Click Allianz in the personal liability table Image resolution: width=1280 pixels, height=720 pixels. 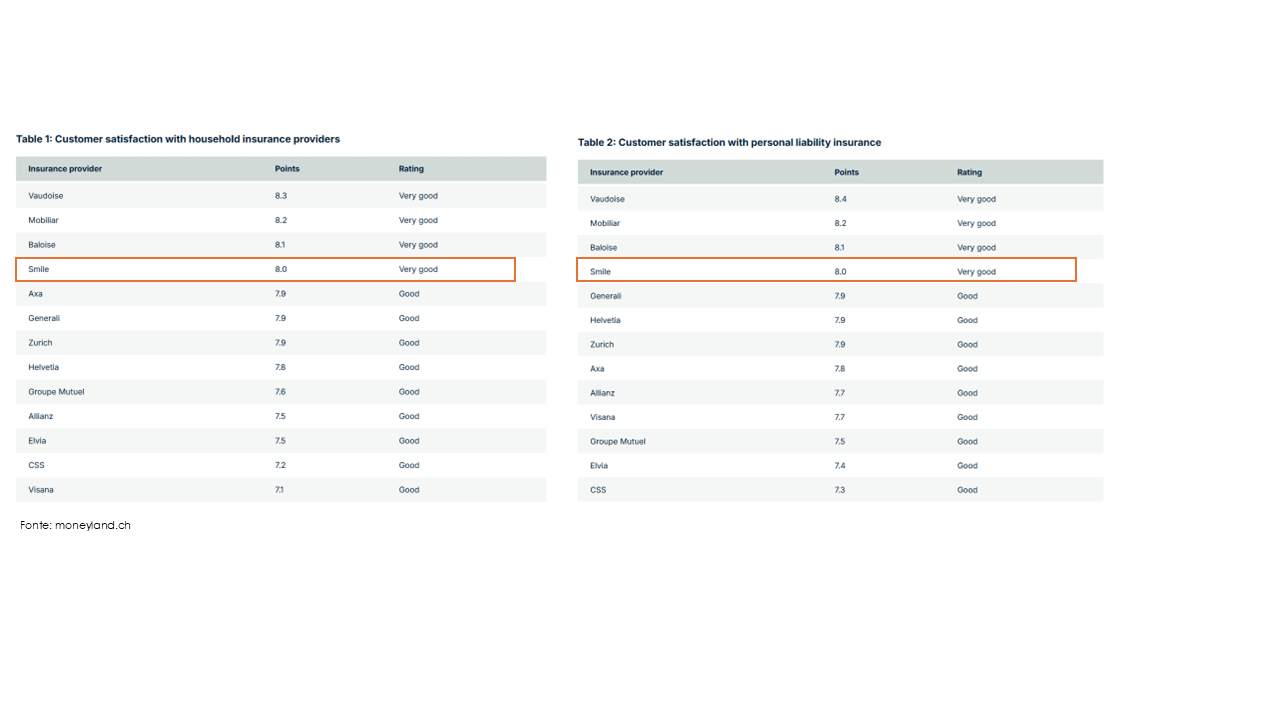602,393
